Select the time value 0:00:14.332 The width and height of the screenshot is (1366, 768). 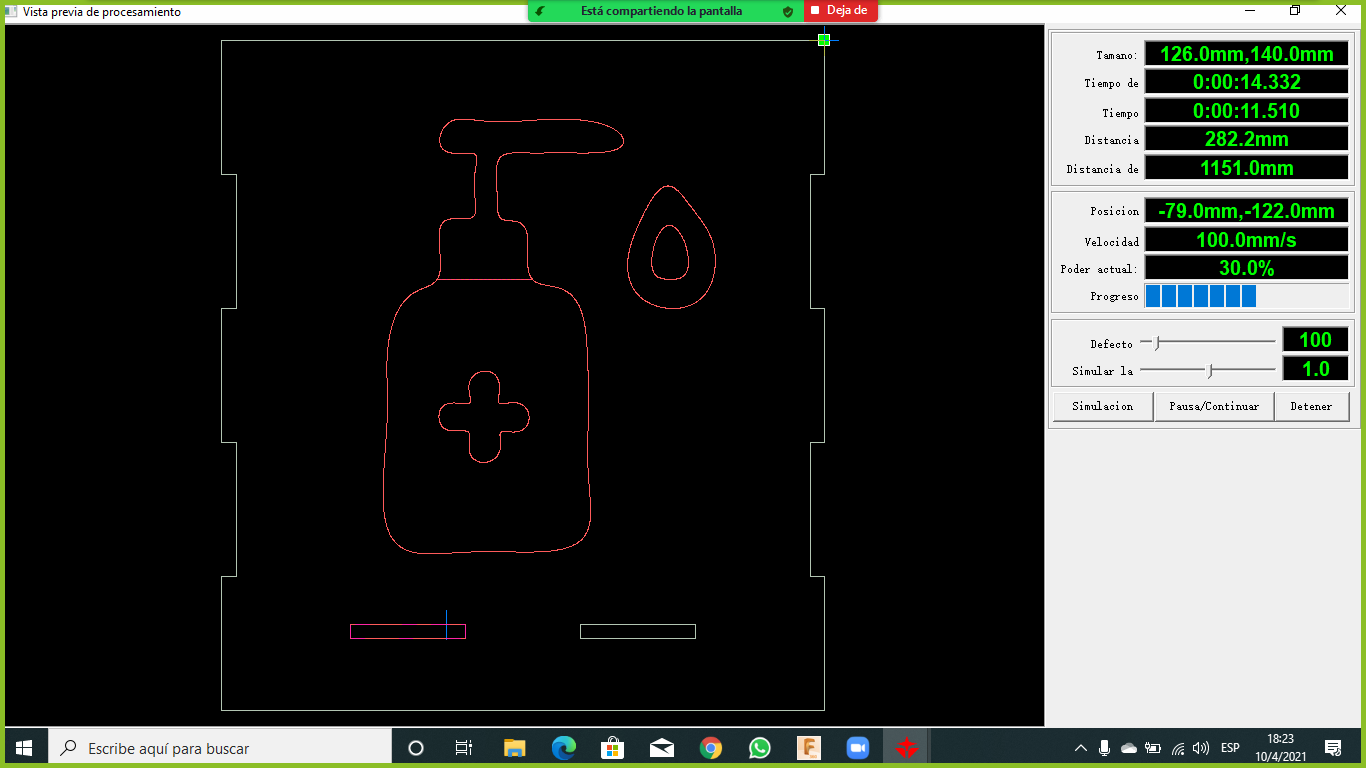[1246, 82]
